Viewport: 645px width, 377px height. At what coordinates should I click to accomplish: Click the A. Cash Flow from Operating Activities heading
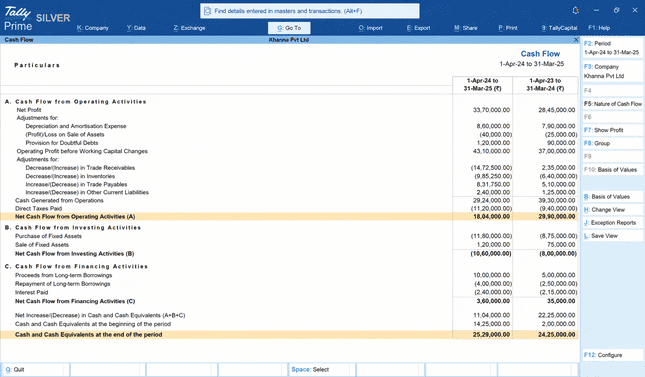76,102
